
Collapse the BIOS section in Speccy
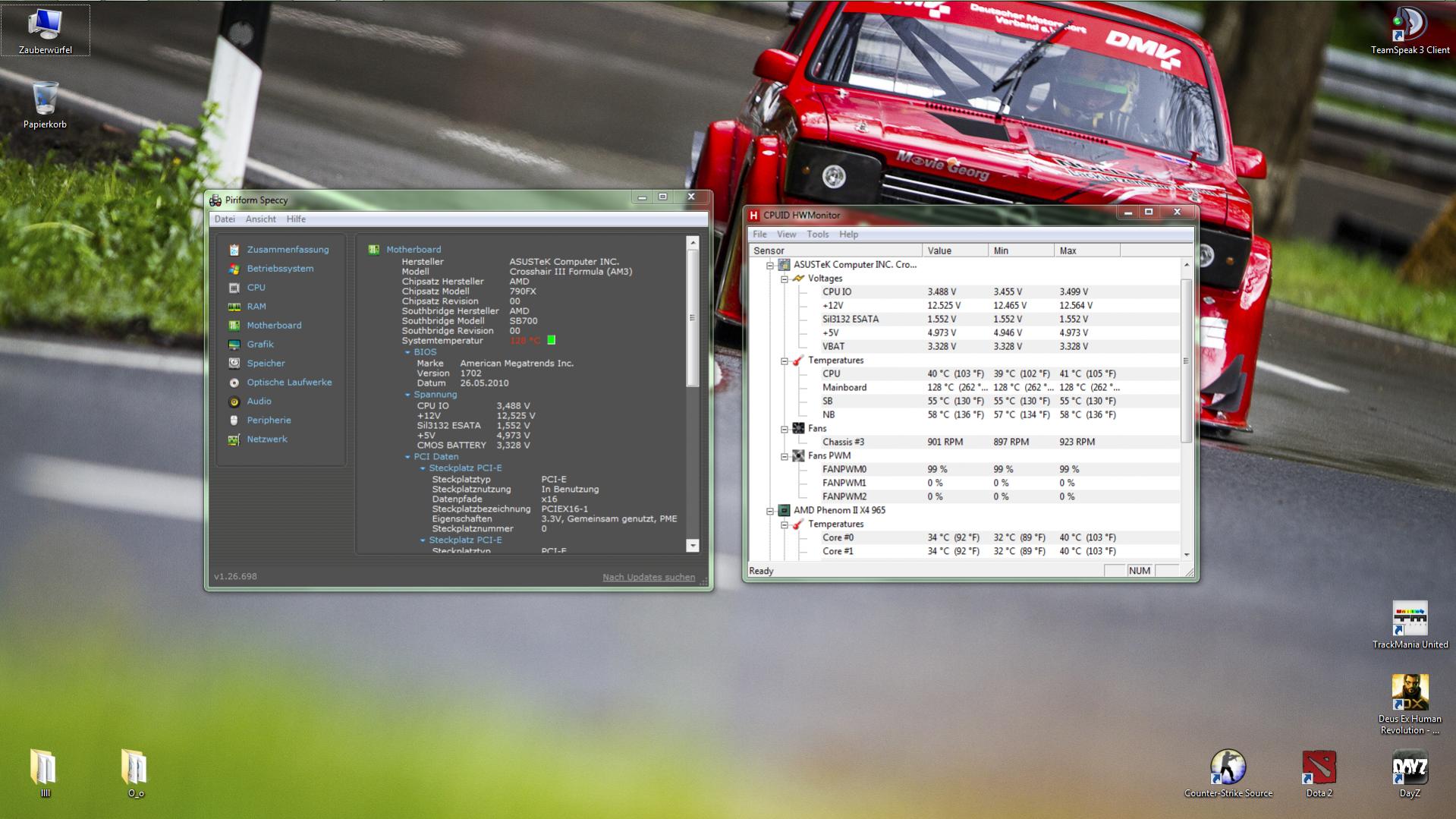pyautogui.click(x=407, y=353)
